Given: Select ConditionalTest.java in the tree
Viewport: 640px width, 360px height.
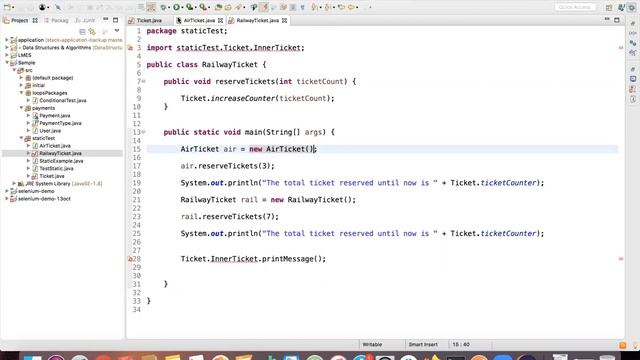Looking at the screenshot, I should click(x=63, y=100).
